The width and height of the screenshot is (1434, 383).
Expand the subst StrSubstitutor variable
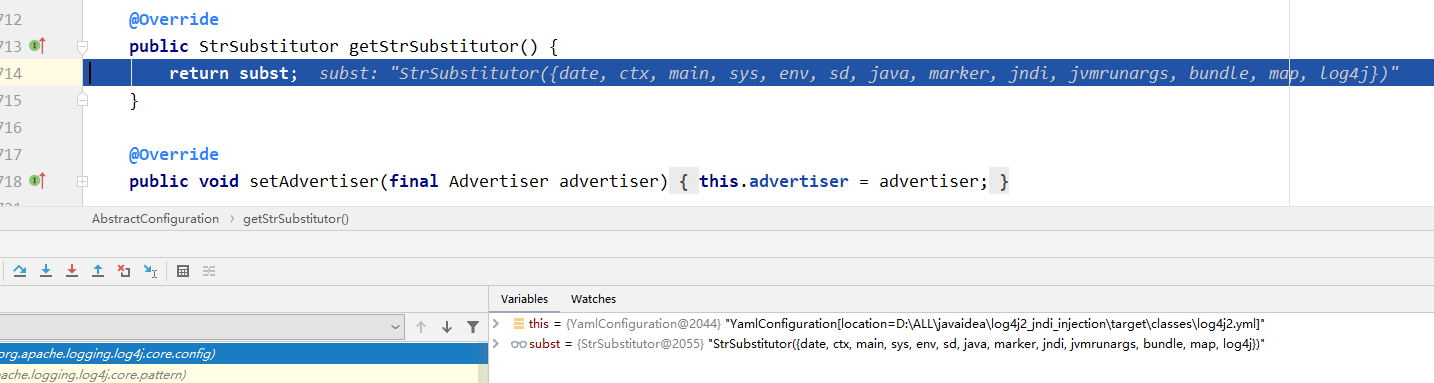point(496,343)
